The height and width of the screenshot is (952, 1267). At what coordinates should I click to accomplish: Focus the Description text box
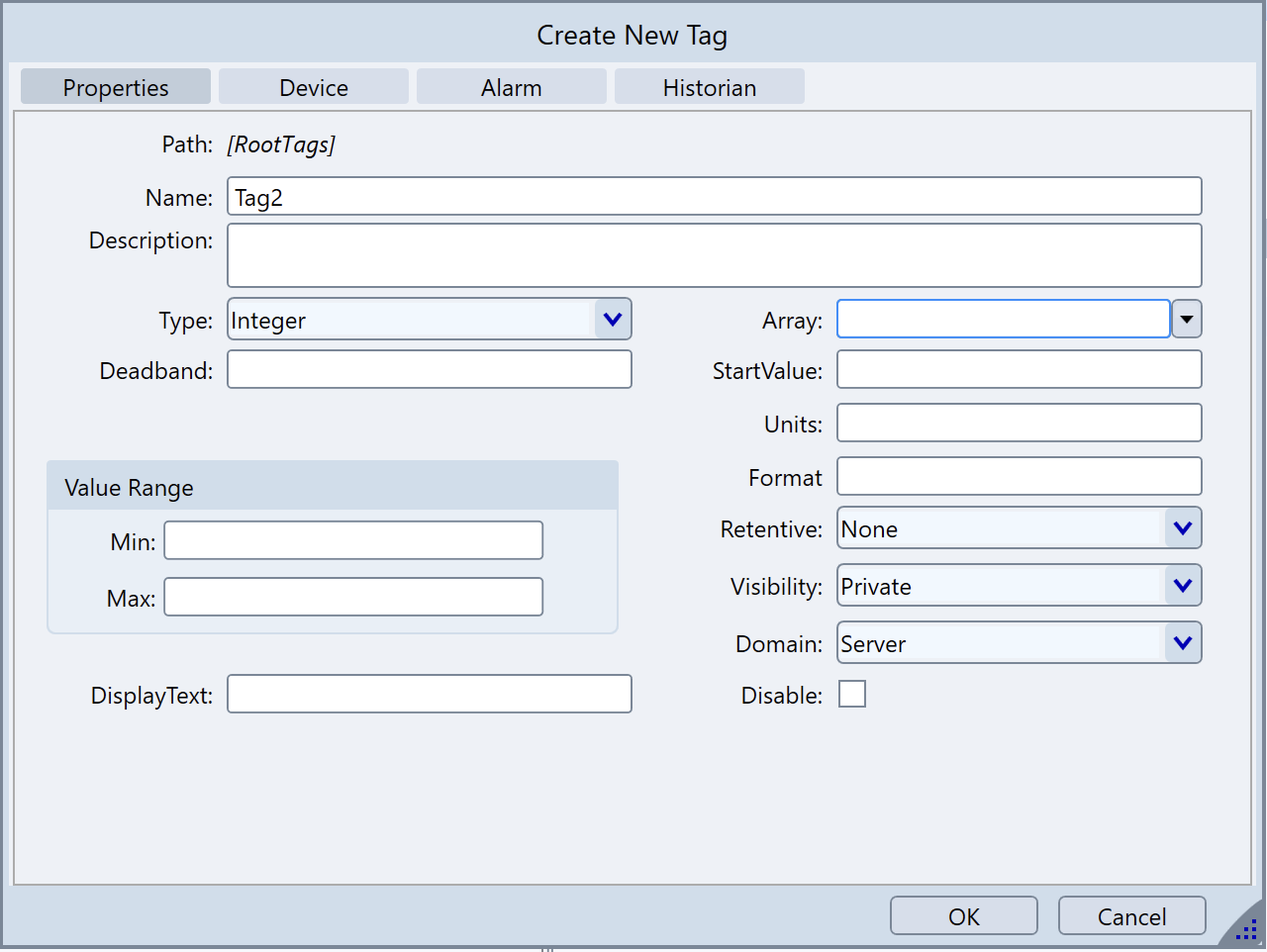[x=714, y=255]
